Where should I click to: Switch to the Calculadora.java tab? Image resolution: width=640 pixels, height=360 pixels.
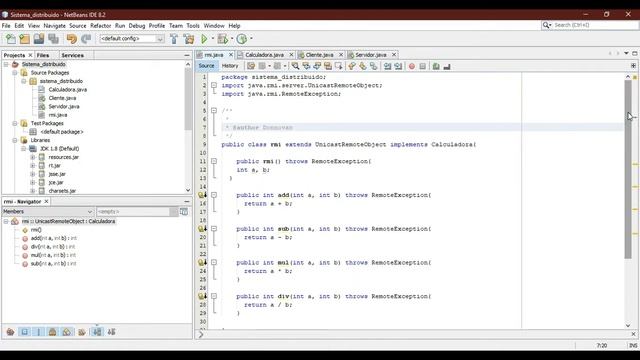(x=264, y=55)
